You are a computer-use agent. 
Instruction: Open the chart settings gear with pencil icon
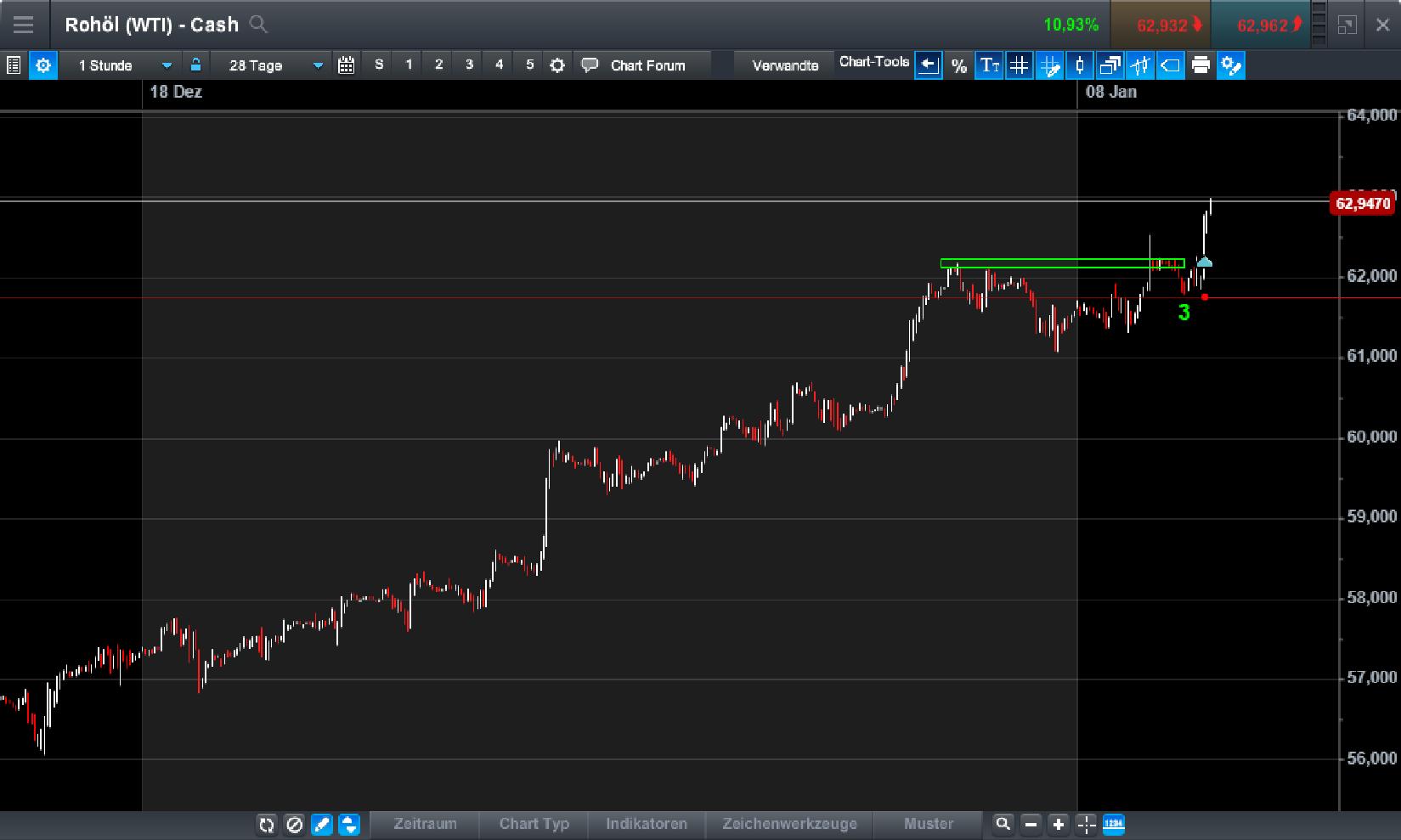tap(1232, 65)
